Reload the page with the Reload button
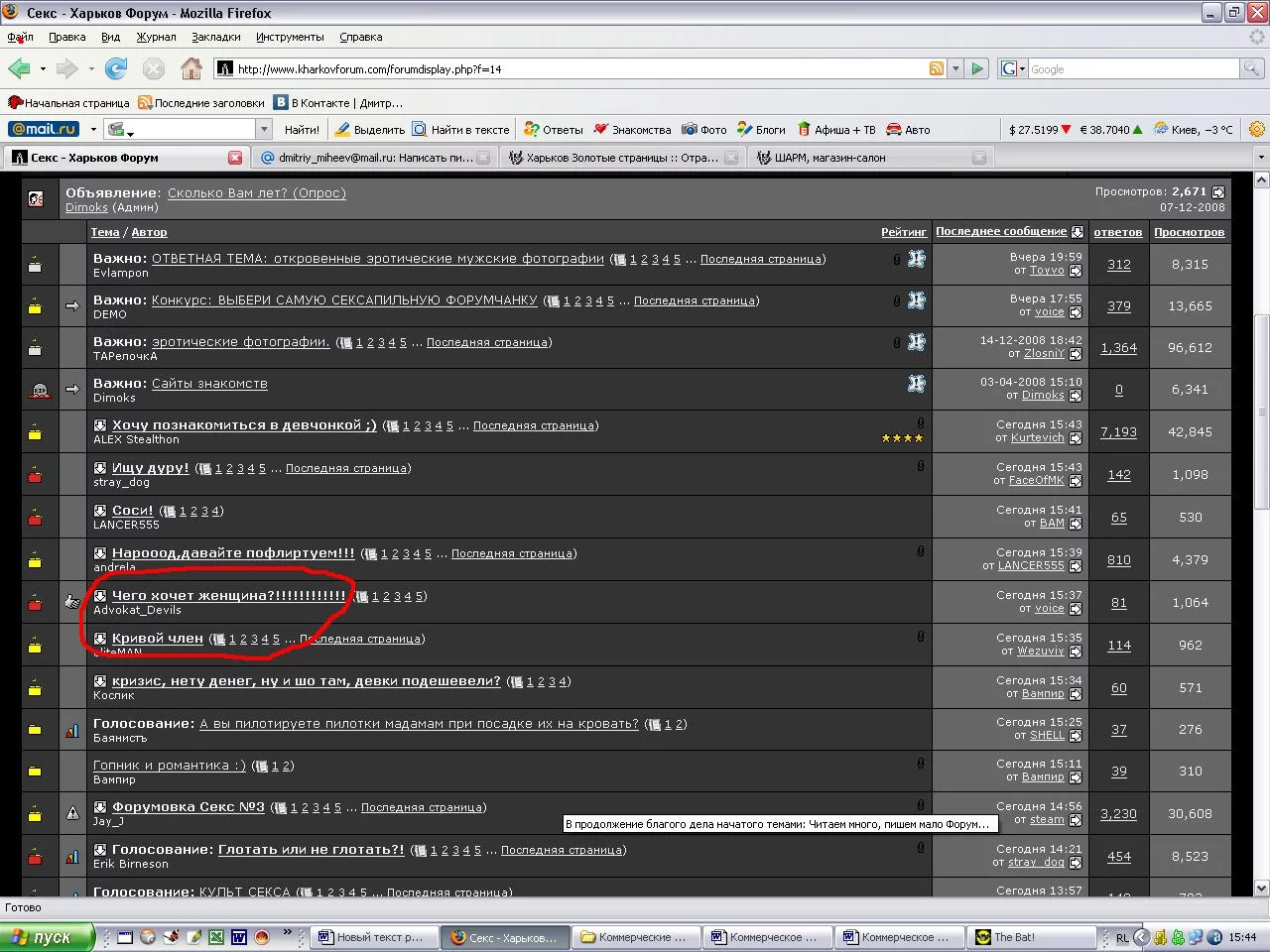1270x952 pixels. tap(117, 68)
